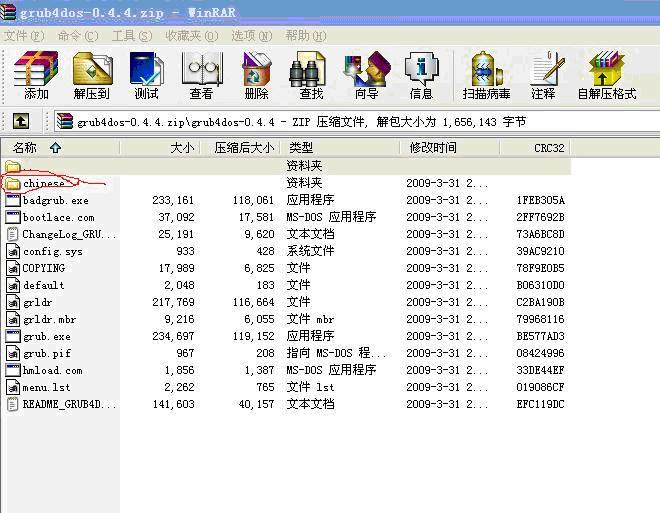The height and width of the screenshot is (513, 660).
Task: Sort by 名称 column header
Action: click(x=61, y=148)
